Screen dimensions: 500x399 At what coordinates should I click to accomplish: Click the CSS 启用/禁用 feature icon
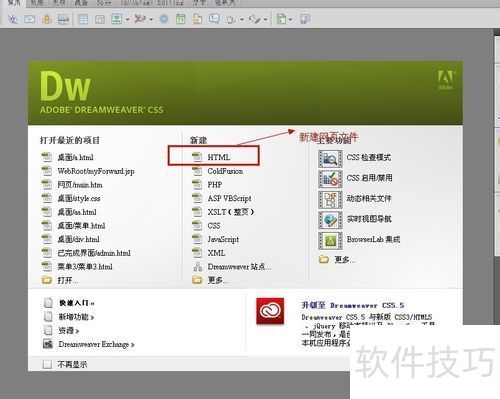pos(330,179)
